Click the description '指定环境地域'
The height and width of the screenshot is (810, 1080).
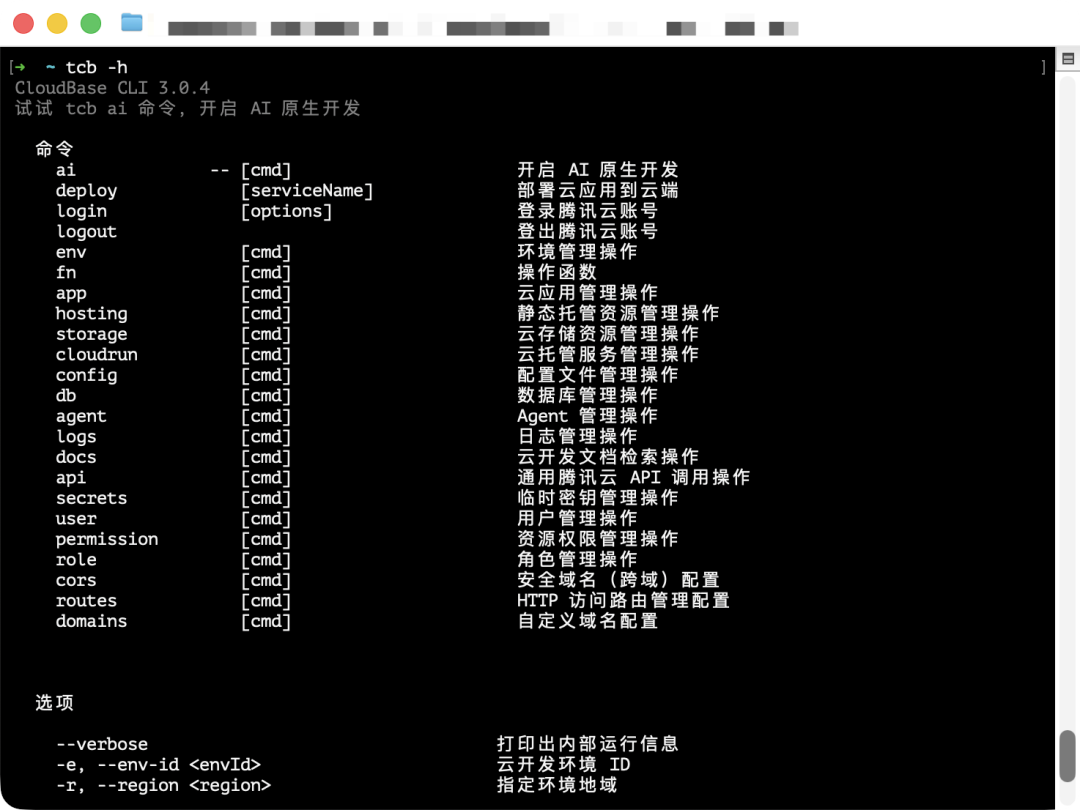coord(557,785)
